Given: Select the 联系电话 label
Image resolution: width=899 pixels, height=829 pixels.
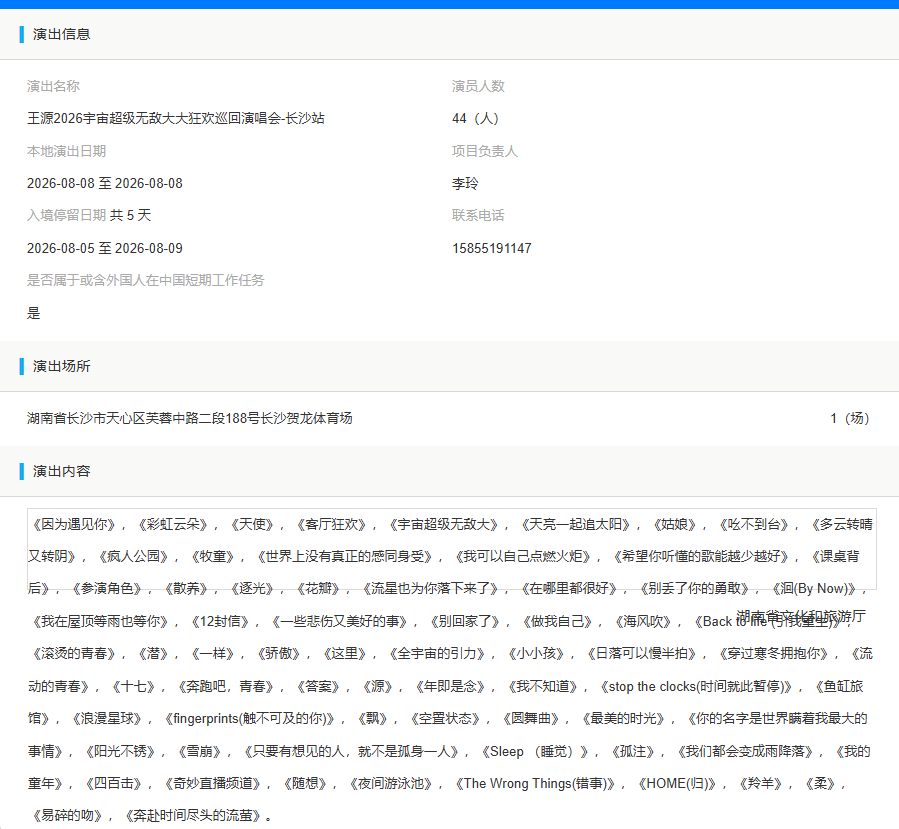Looking at the screenshot, I should click(x=478, y=216).
